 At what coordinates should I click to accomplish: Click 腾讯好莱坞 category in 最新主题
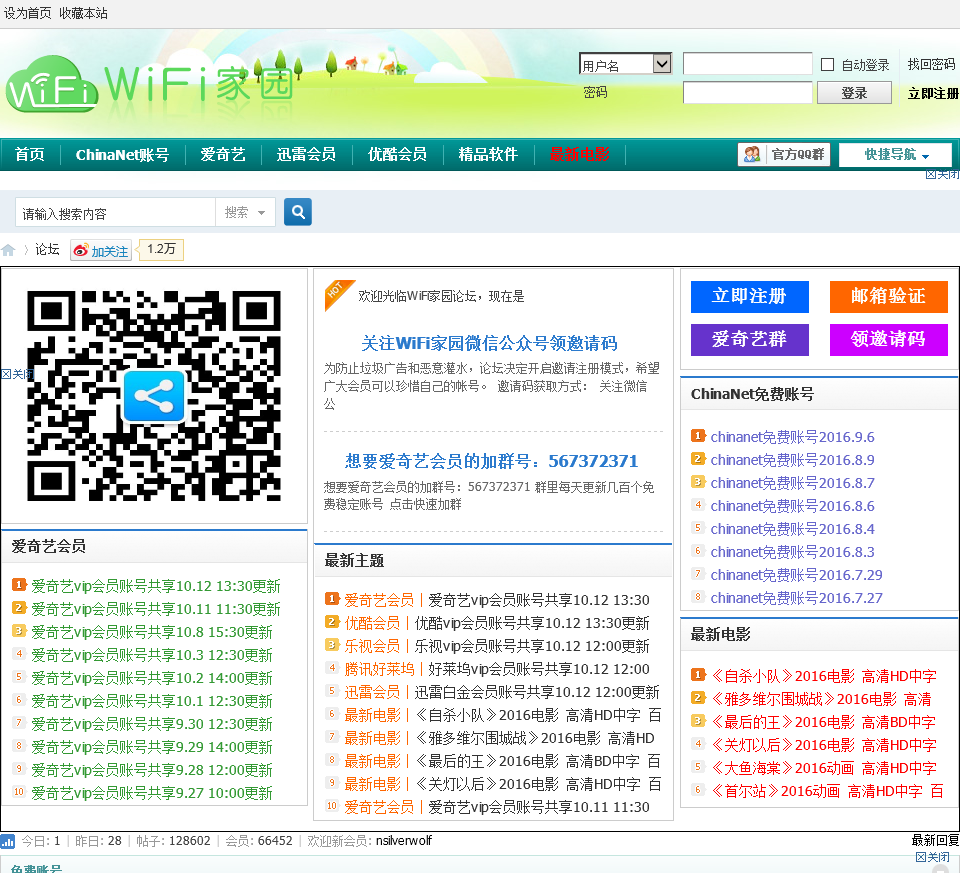click(x=379, y=669)
